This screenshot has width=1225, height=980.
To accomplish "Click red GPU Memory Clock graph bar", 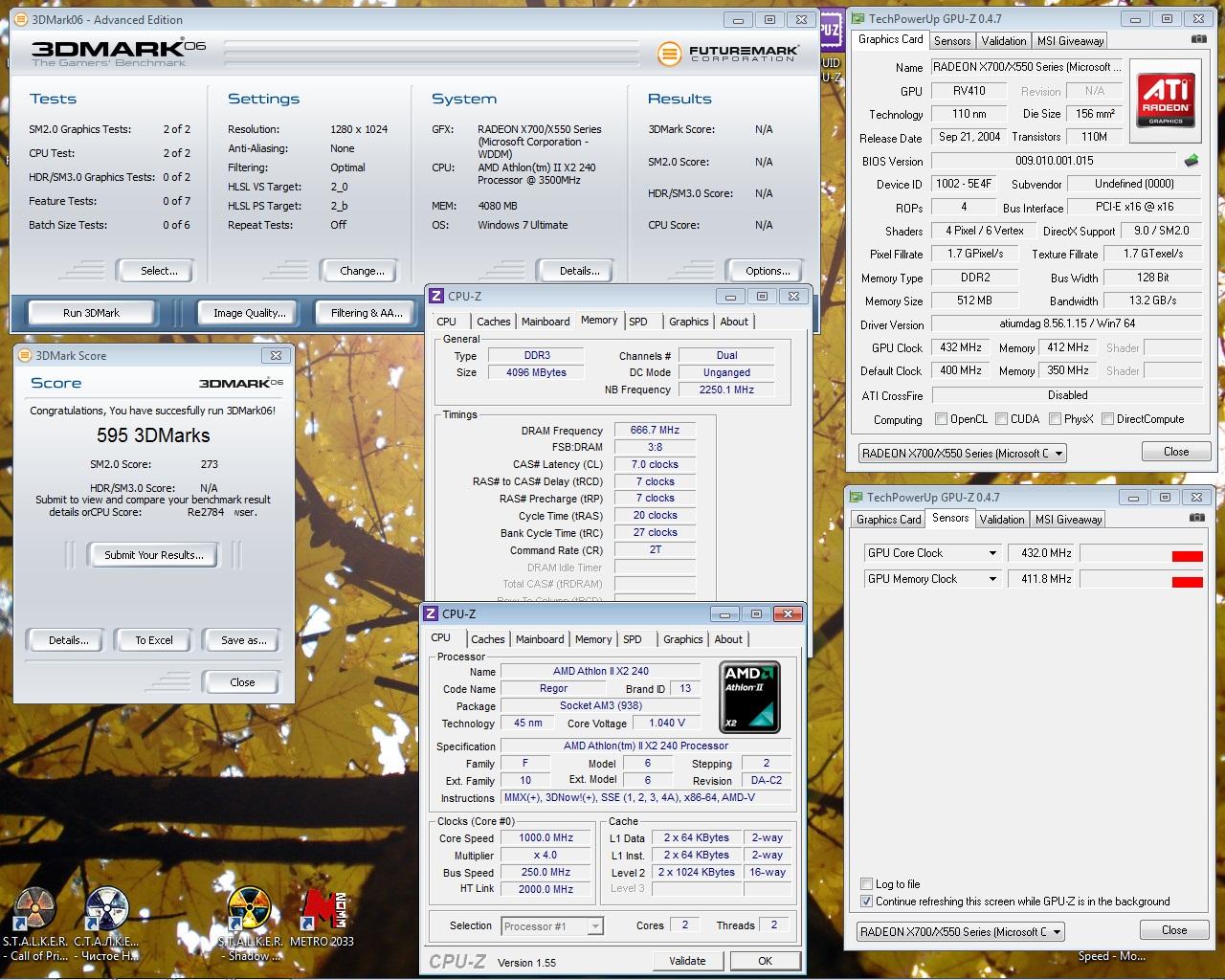I will [x=1187, y=582].
